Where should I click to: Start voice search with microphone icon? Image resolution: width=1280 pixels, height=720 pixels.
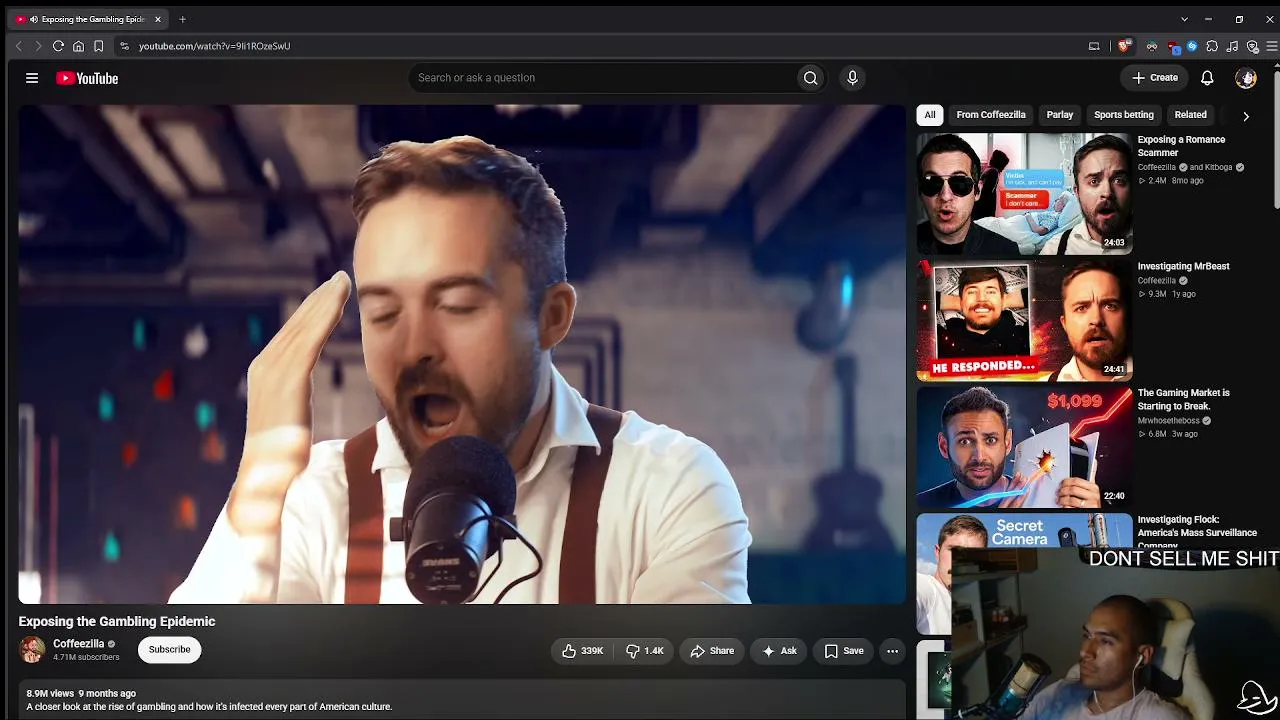[x=852, y=78]
